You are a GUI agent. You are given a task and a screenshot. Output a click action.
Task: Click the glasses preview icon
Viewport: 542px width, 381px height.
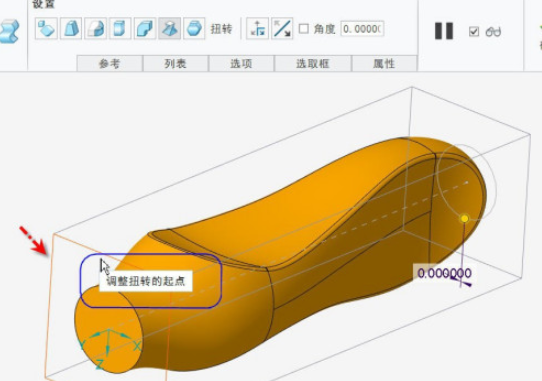pos(493,32)
